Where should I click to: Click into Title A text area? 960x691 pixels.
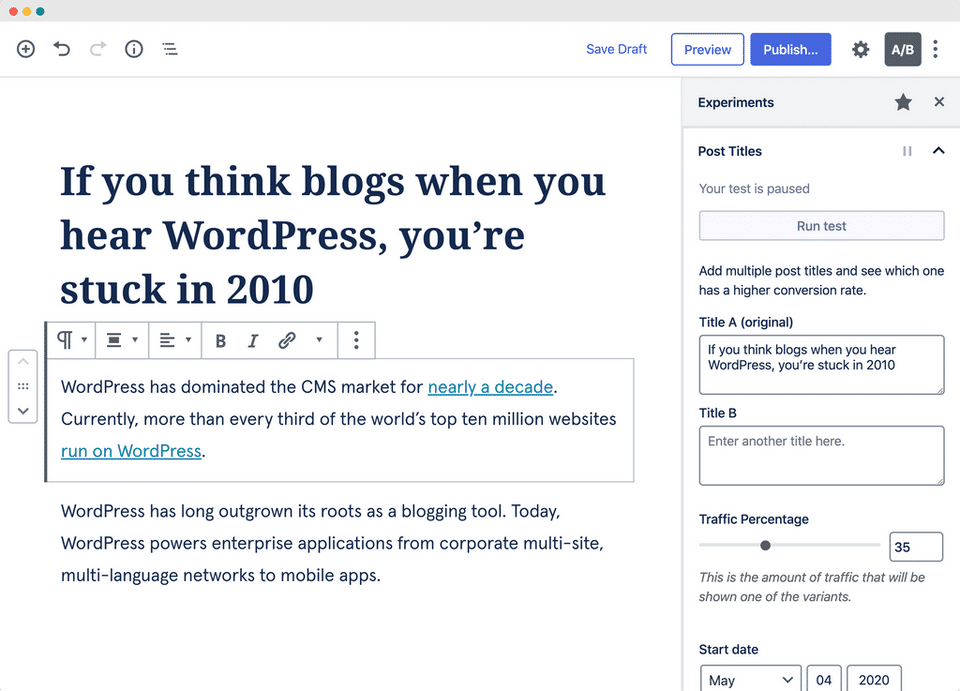coord(821,365)
